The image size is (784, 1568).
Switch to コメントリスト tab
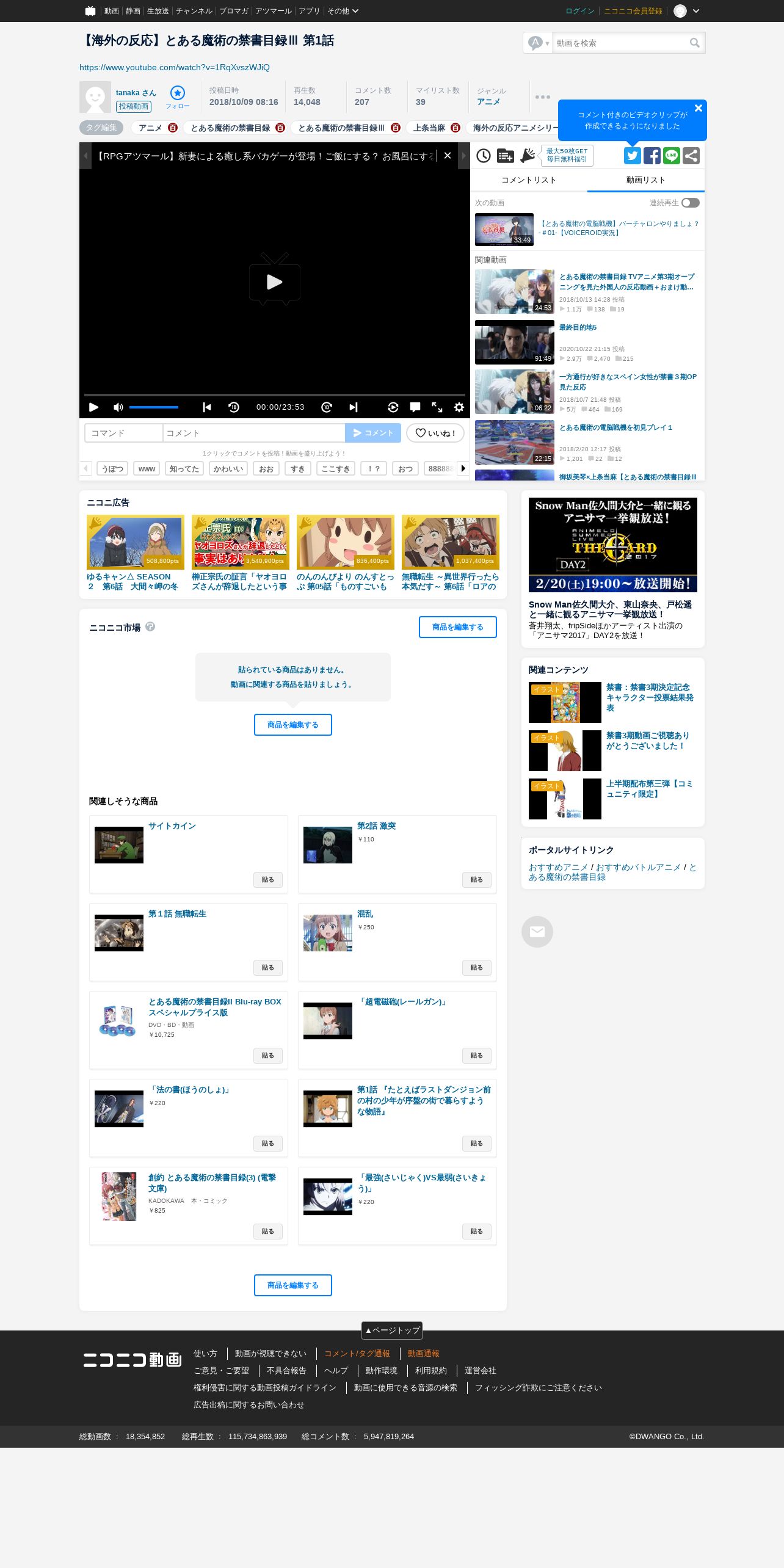click(529, 180)
